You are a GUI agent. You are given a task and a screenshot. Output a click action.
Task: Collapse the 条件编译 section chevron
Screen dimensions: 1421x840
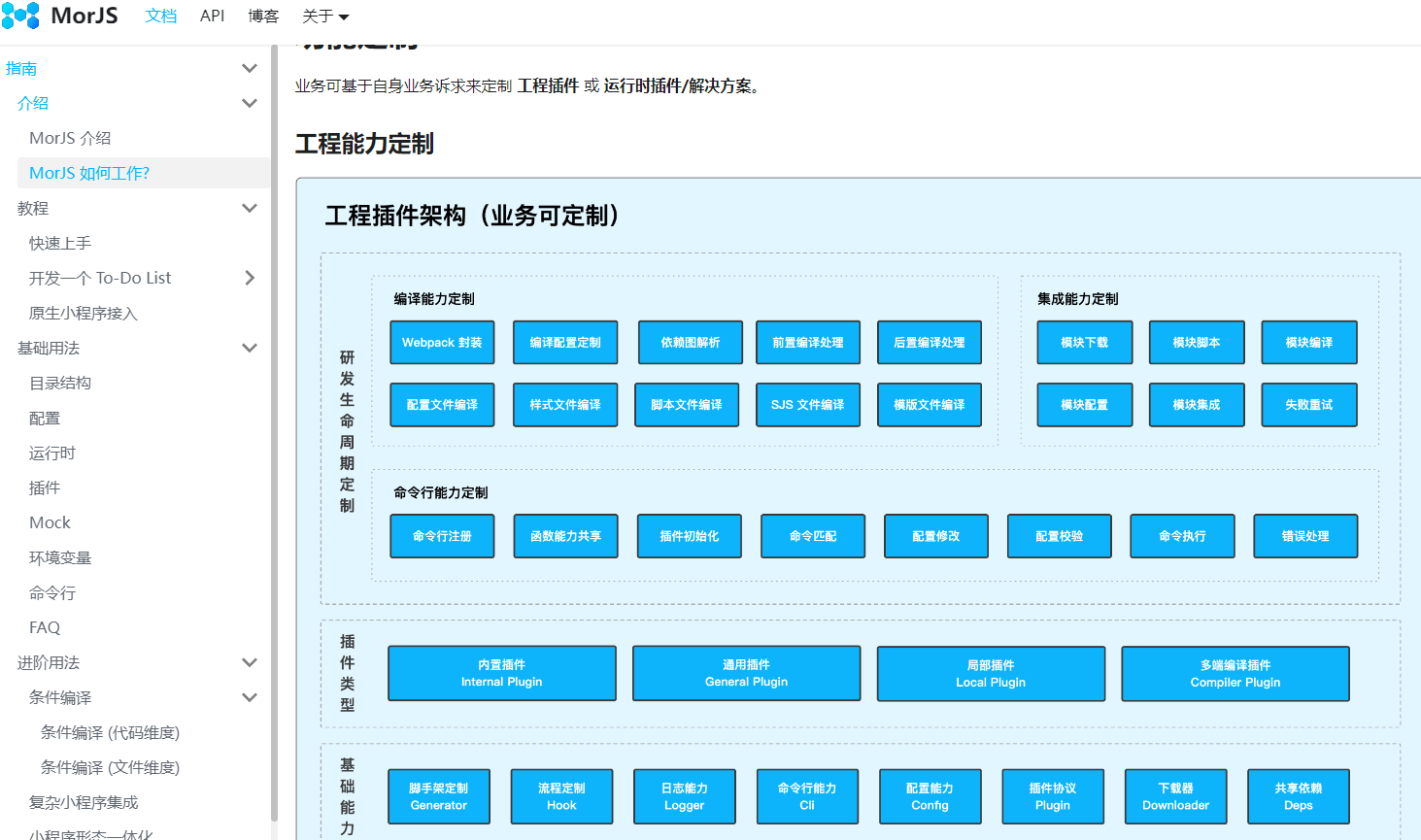[x=250, y=697]
